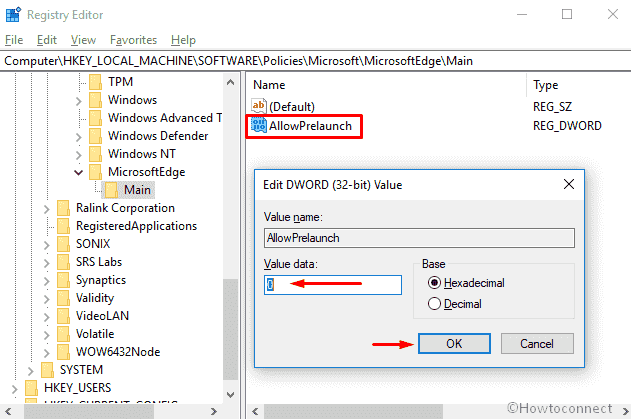Select the (Default) value row
The height and width of the screenshot is (419, 631).
click(292, 106)
